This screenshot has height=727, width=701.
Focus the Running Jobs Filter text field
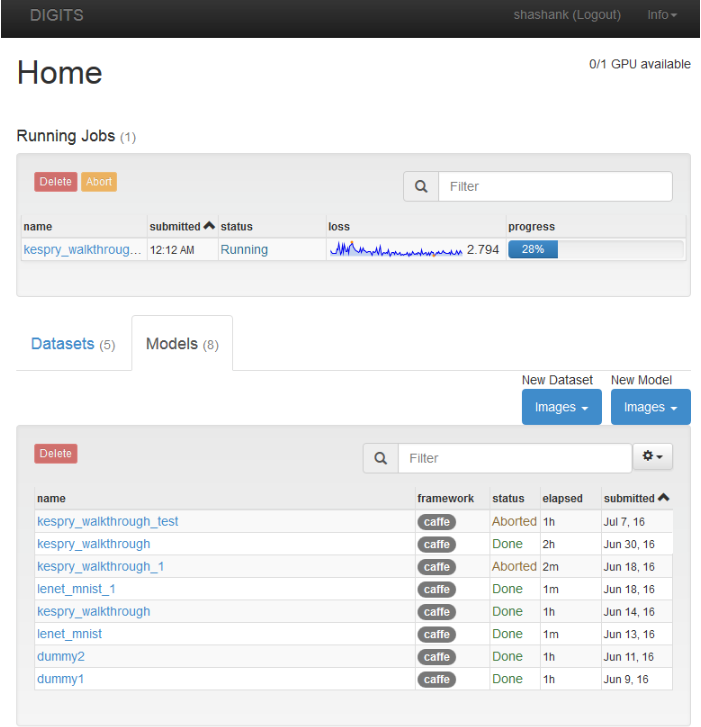555,186
